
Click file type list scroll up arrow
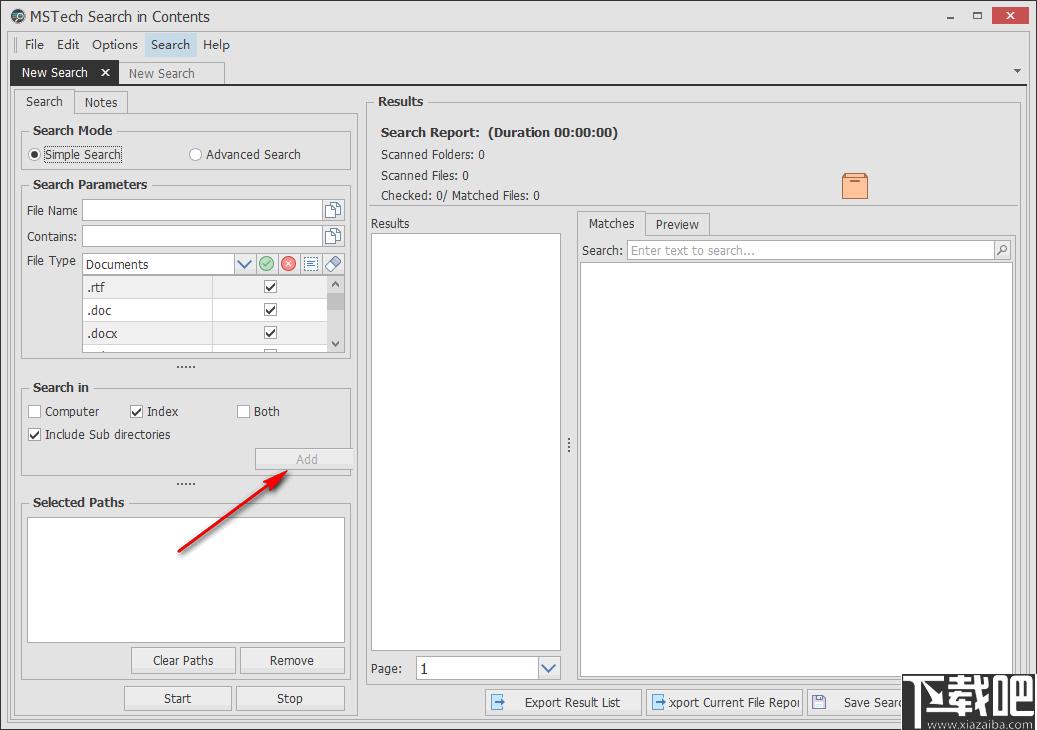point(335,284)
